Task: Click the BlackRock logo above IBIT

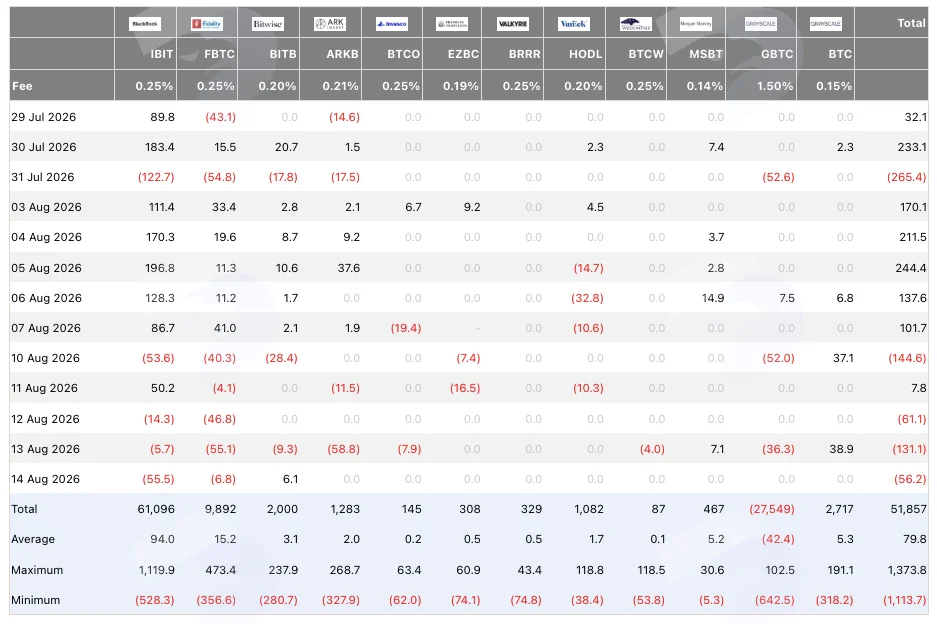Action: click(x=145, y=24)
